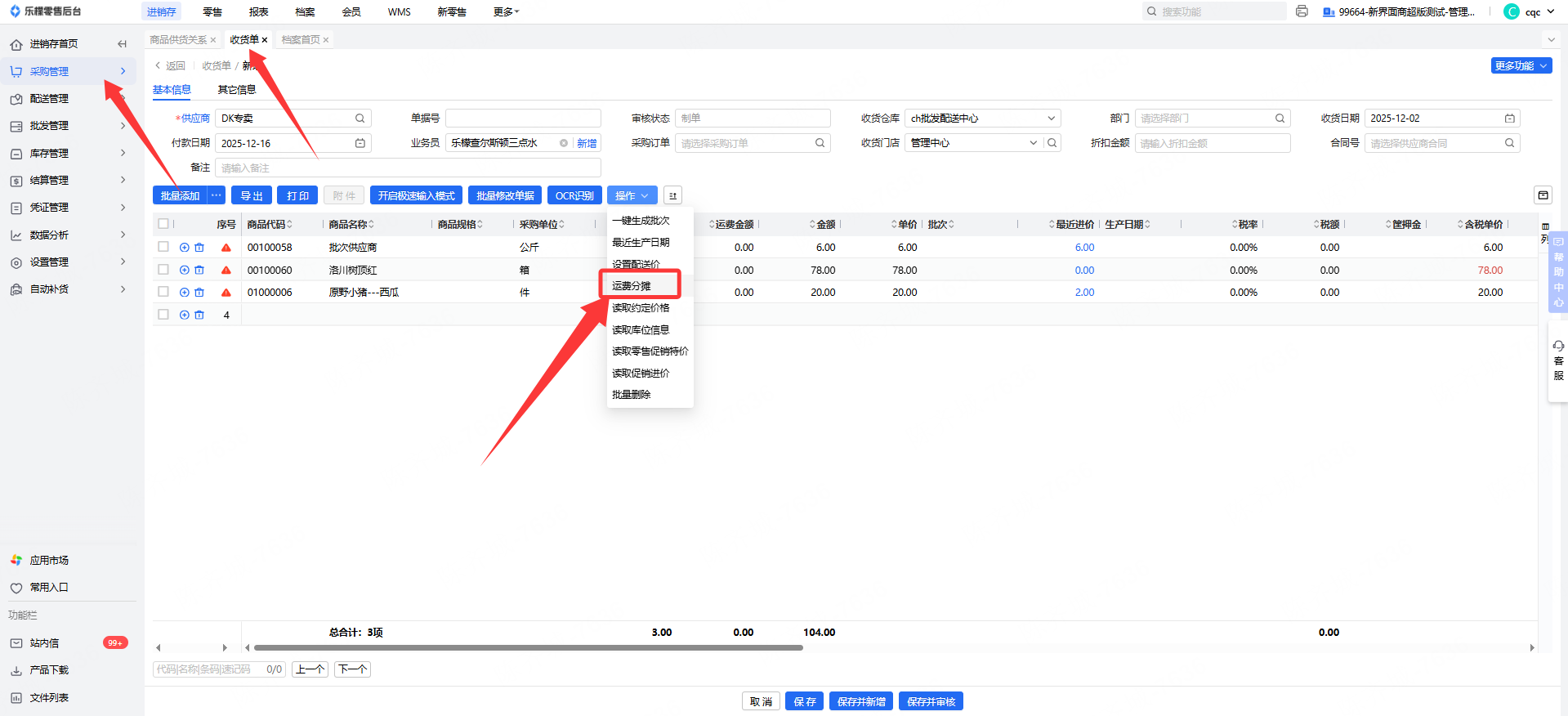Expand the 采购管理 sidebar menu
Viewport: 1568px width, 716px height.
pyautogui.click(x=69, y=71)
